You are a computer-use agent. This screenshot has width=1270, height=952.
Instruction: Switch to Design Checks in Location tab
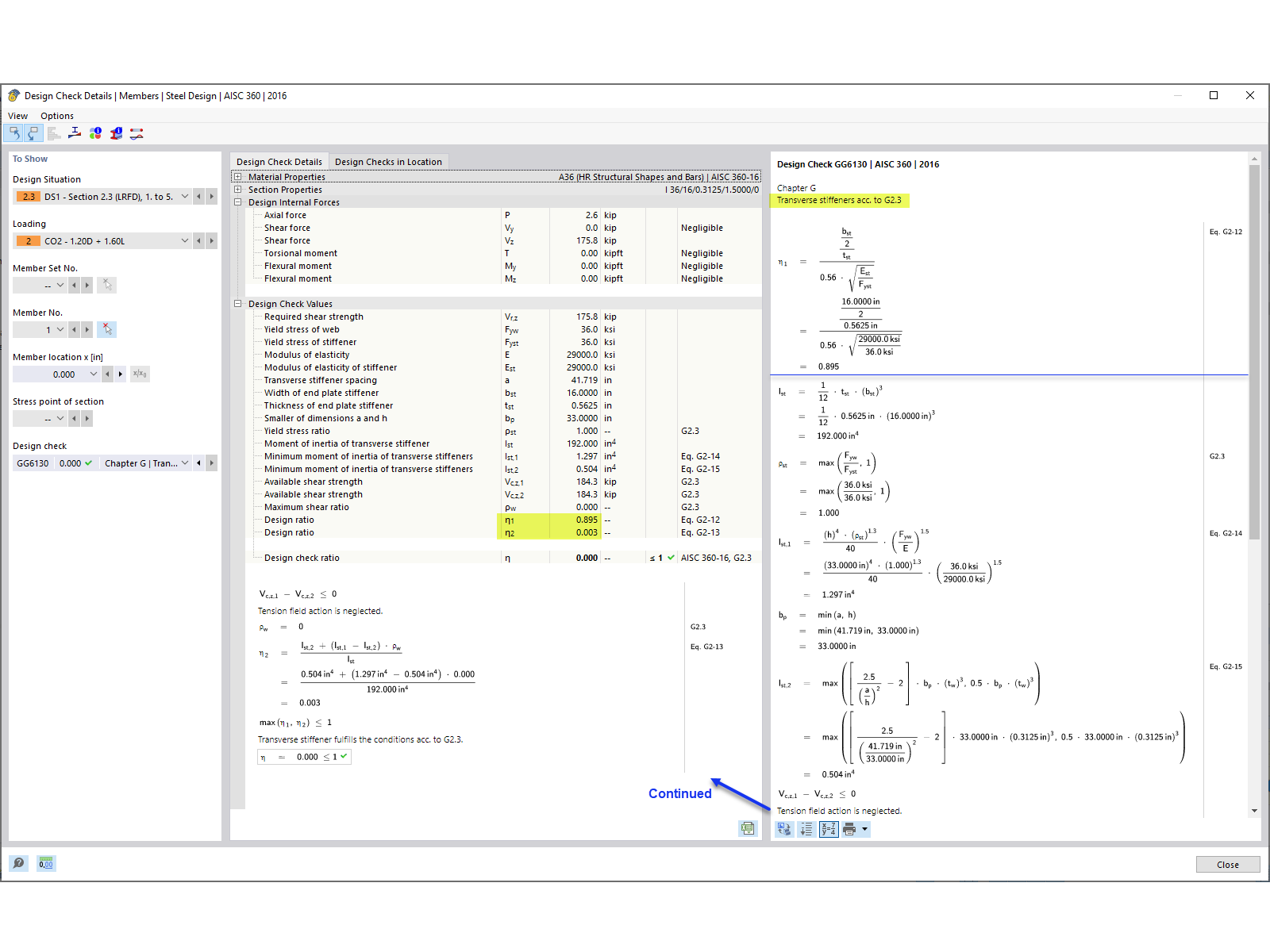pos(388,161)
